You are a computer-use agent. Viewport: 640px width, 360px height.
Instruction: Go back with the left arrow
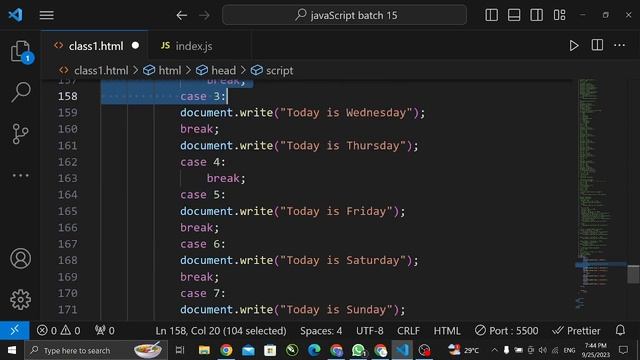pos(182,16)
